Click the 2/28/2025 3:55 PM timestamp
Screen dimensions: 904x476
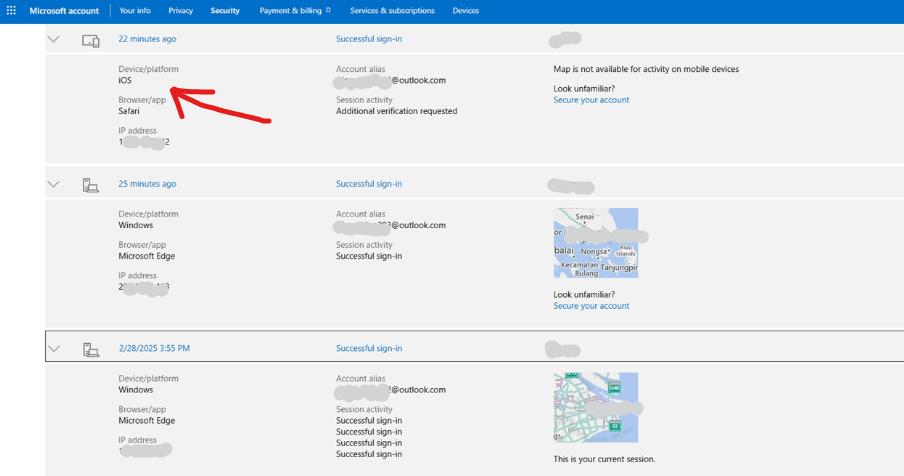(x=155, y=348)
